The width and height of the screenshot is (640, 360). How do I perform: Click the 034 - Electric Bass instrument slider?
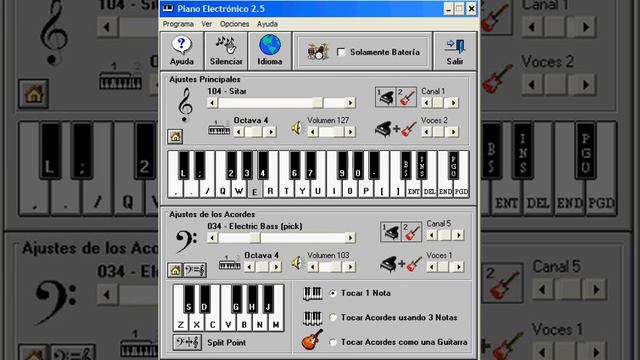pyautogui.click(x=281, y=238)
